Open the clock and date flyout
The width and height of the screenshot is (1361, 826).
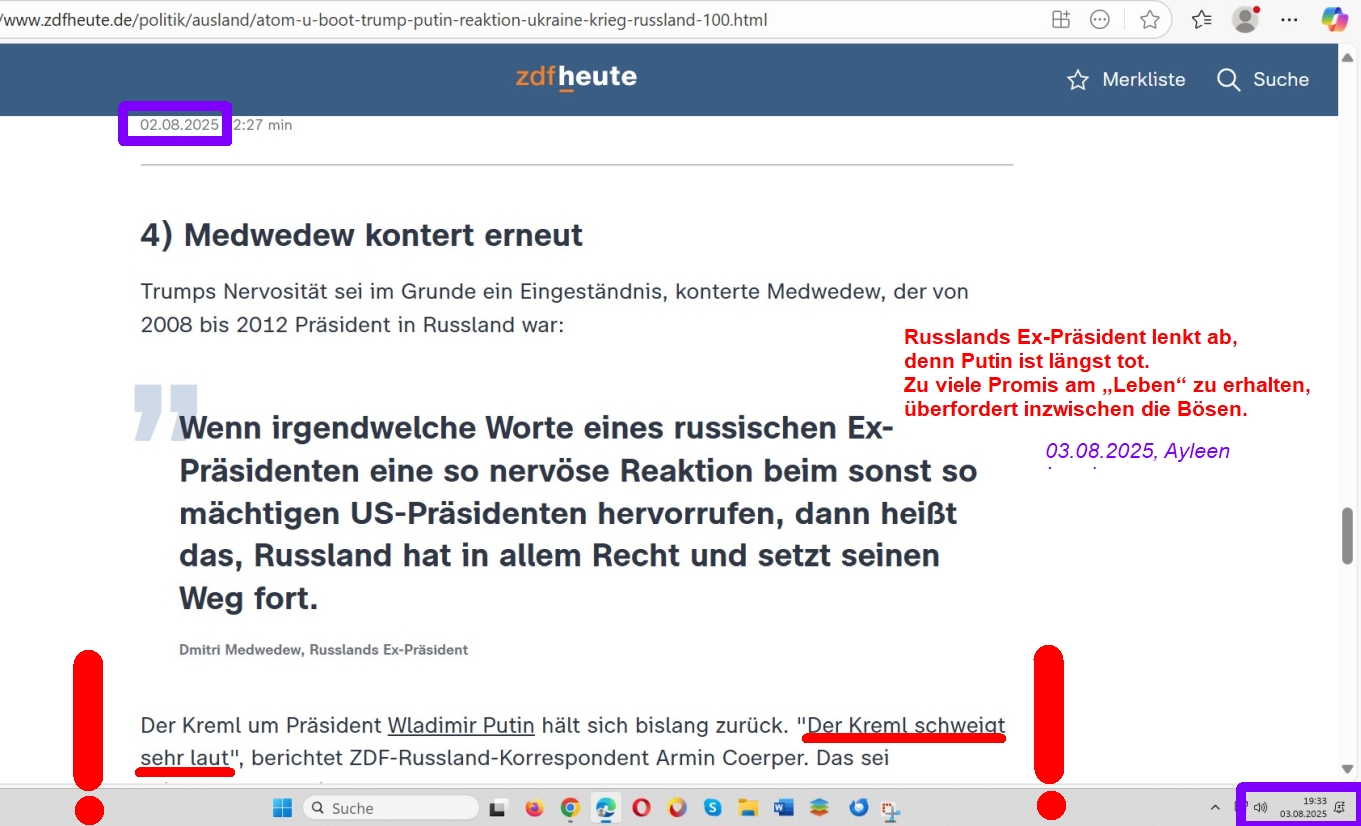pyautogui.click(x=1303, y=807)
